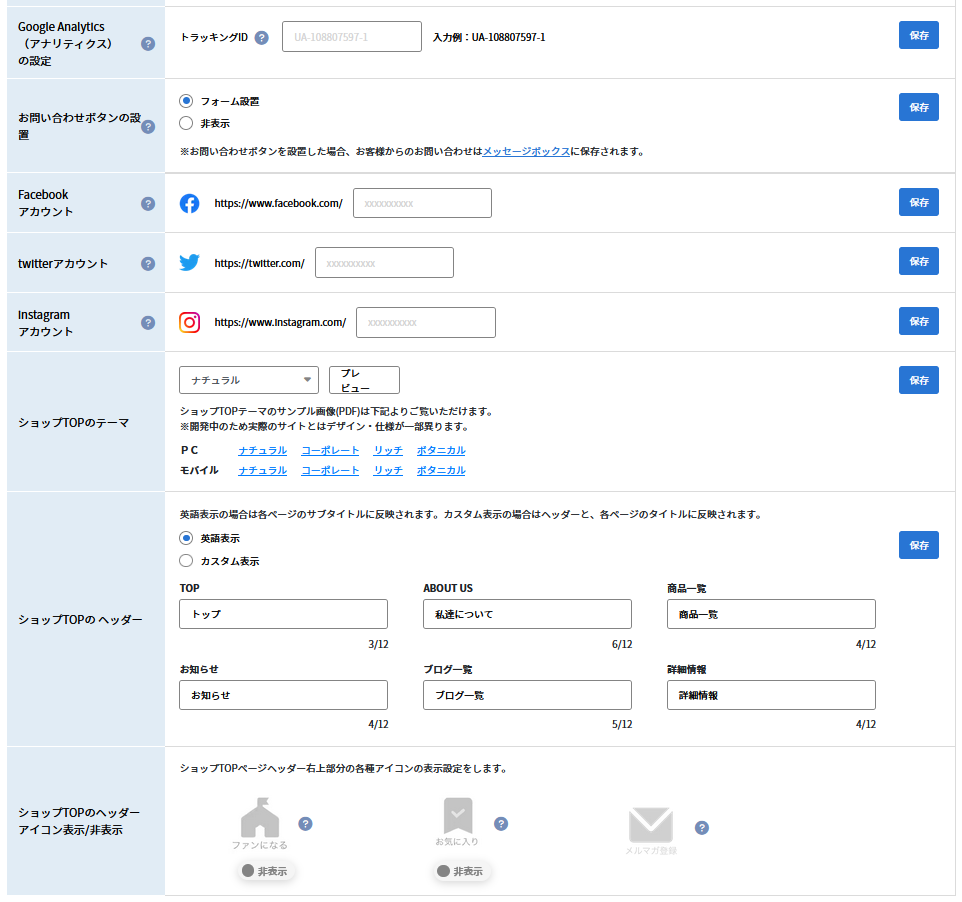This screenshot has height=902, width=962.
Task: Click the Twitter bird icon
Action: pyautogui.click(x=190, y=263)
